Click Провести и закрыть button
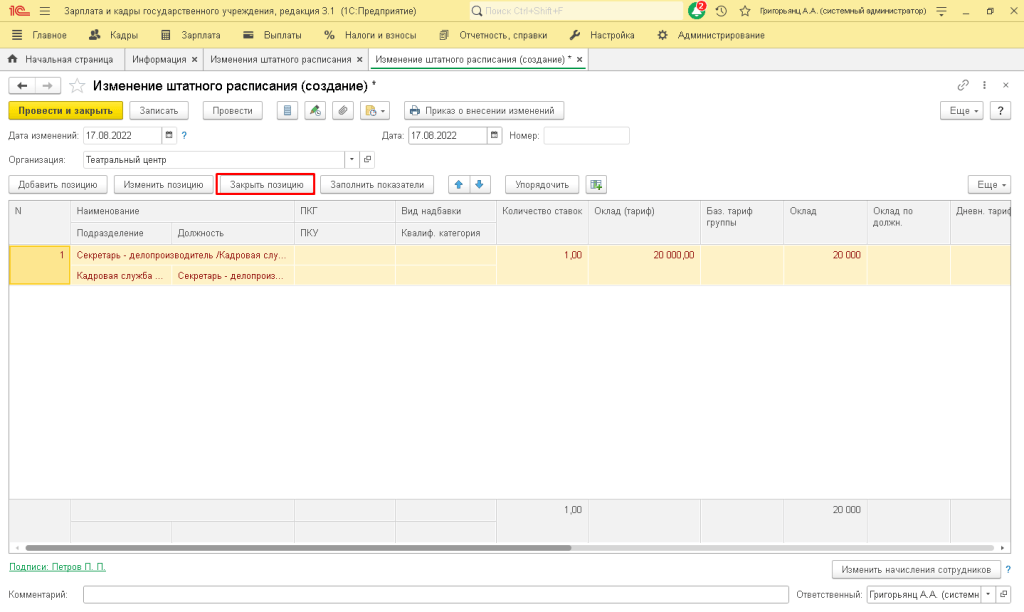Image resolution: width=1024 pixels, height=612 pixels. [x=65, y=111]
